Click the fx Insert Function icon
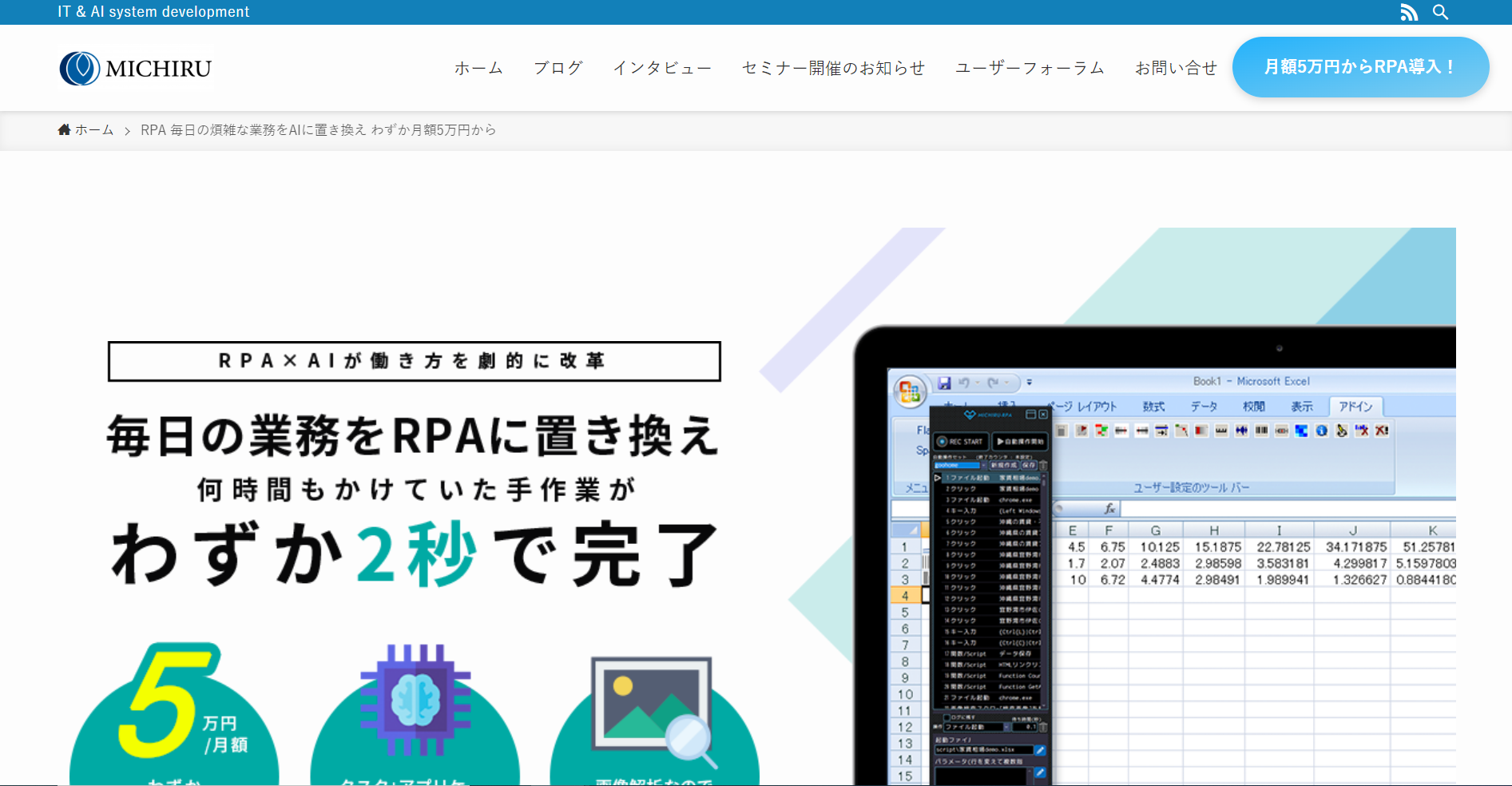The image size is (1512, 786). tap(1109, 509)
